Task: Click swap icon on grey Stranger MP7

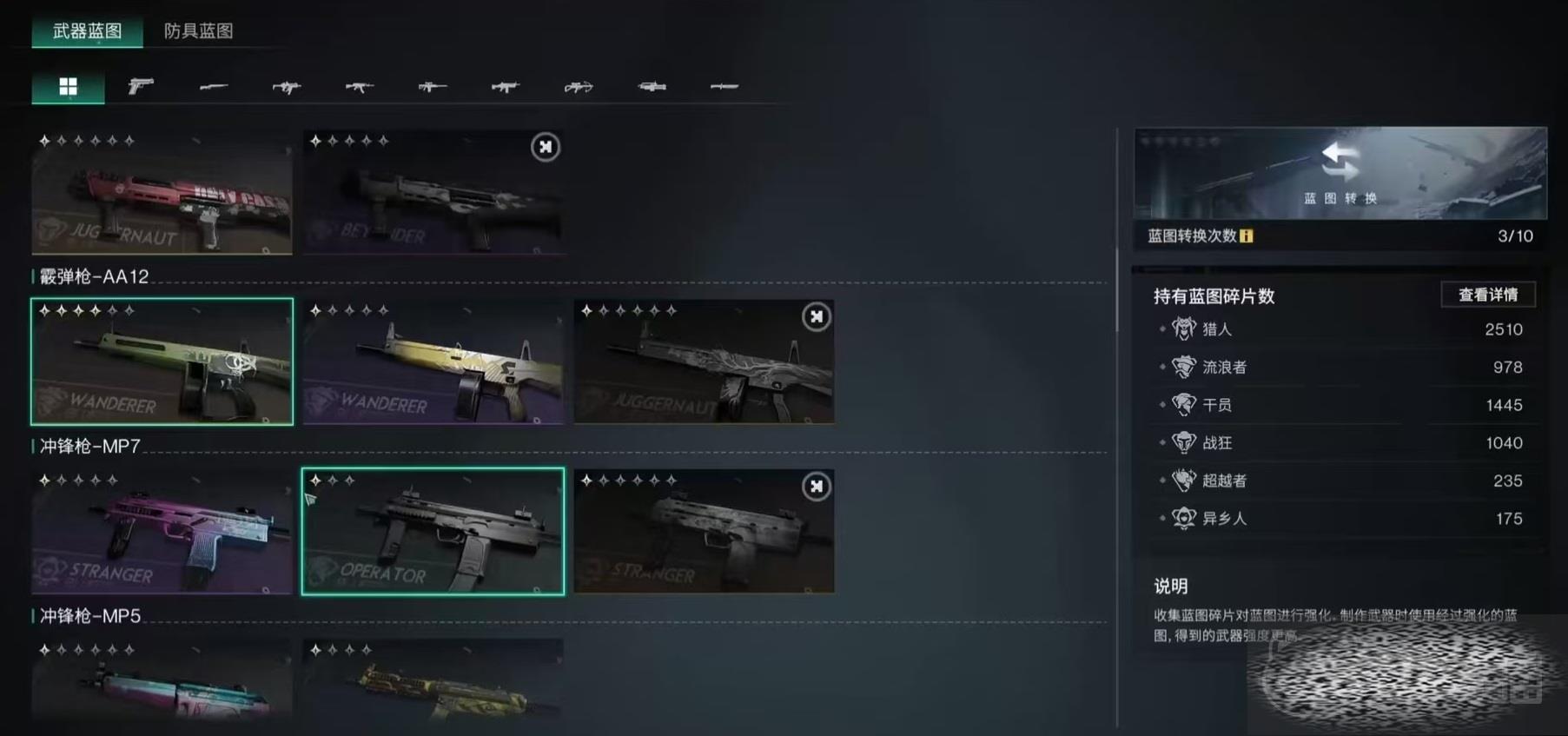Action: pyautogui.click(x=817, y=487)
